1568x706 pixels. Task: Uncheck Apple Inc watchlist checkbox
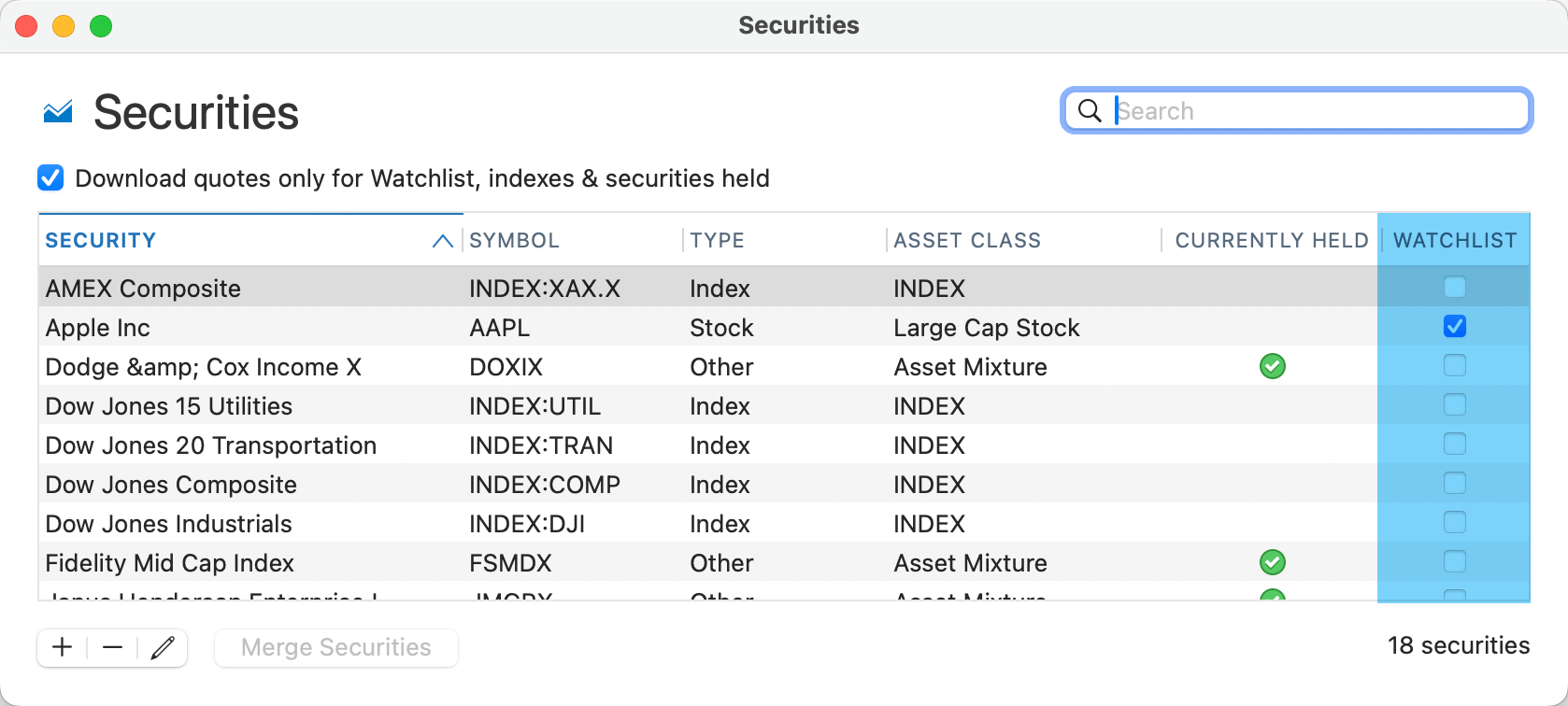click(1454, 327)
